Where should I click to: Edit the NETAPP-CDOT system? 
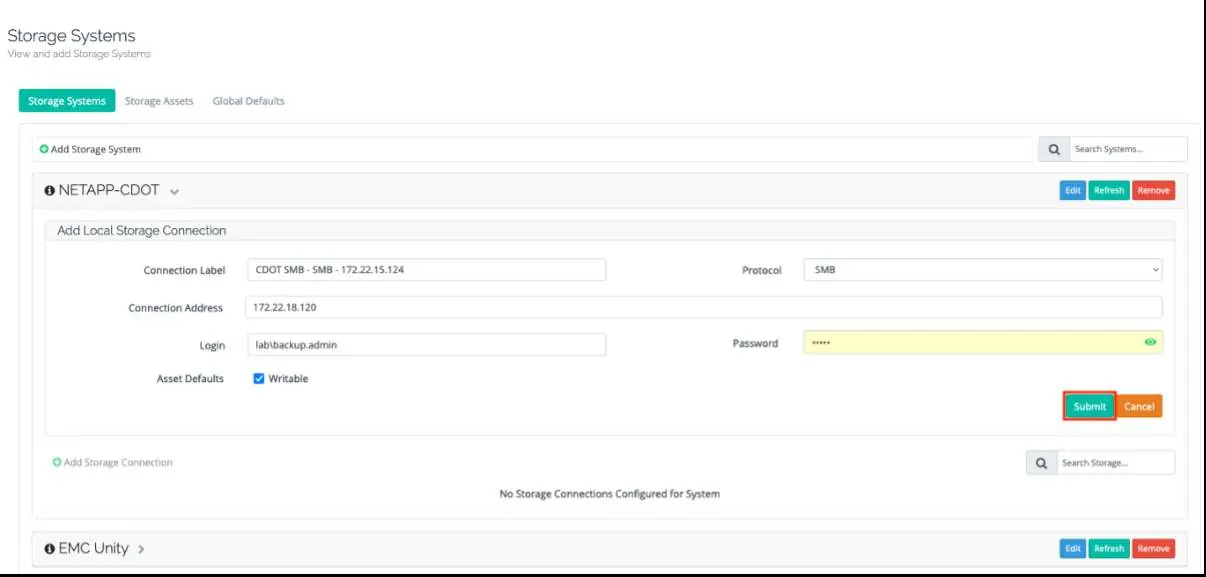1073,190
